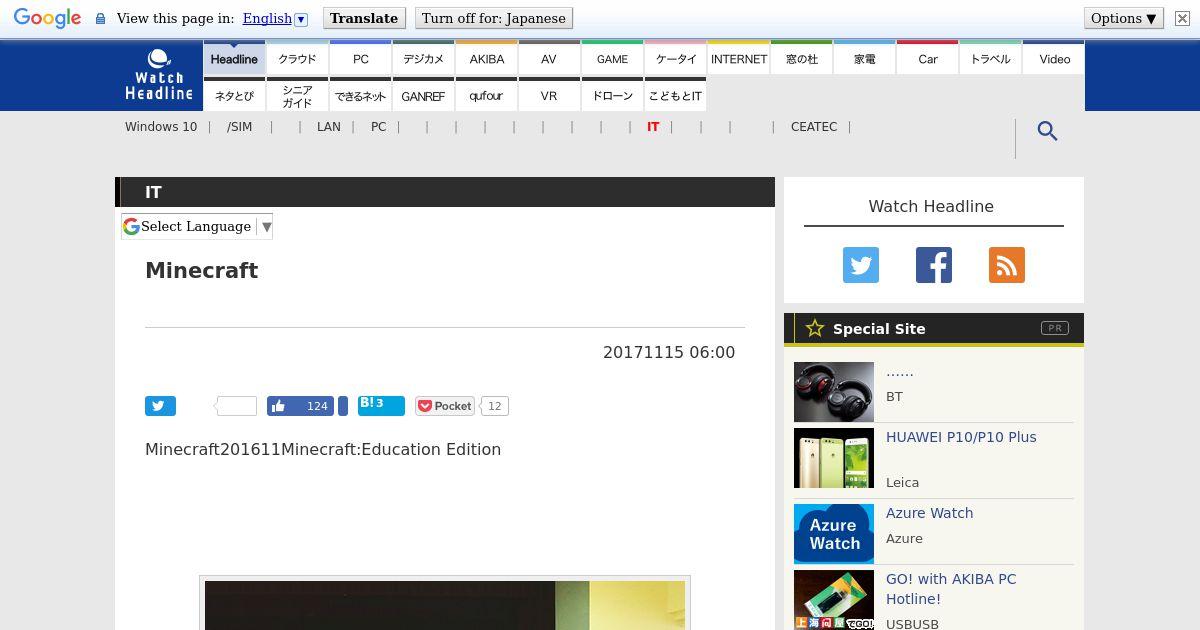
Task: Open the Watch Headline logo
Action: [x=159, y=75]
